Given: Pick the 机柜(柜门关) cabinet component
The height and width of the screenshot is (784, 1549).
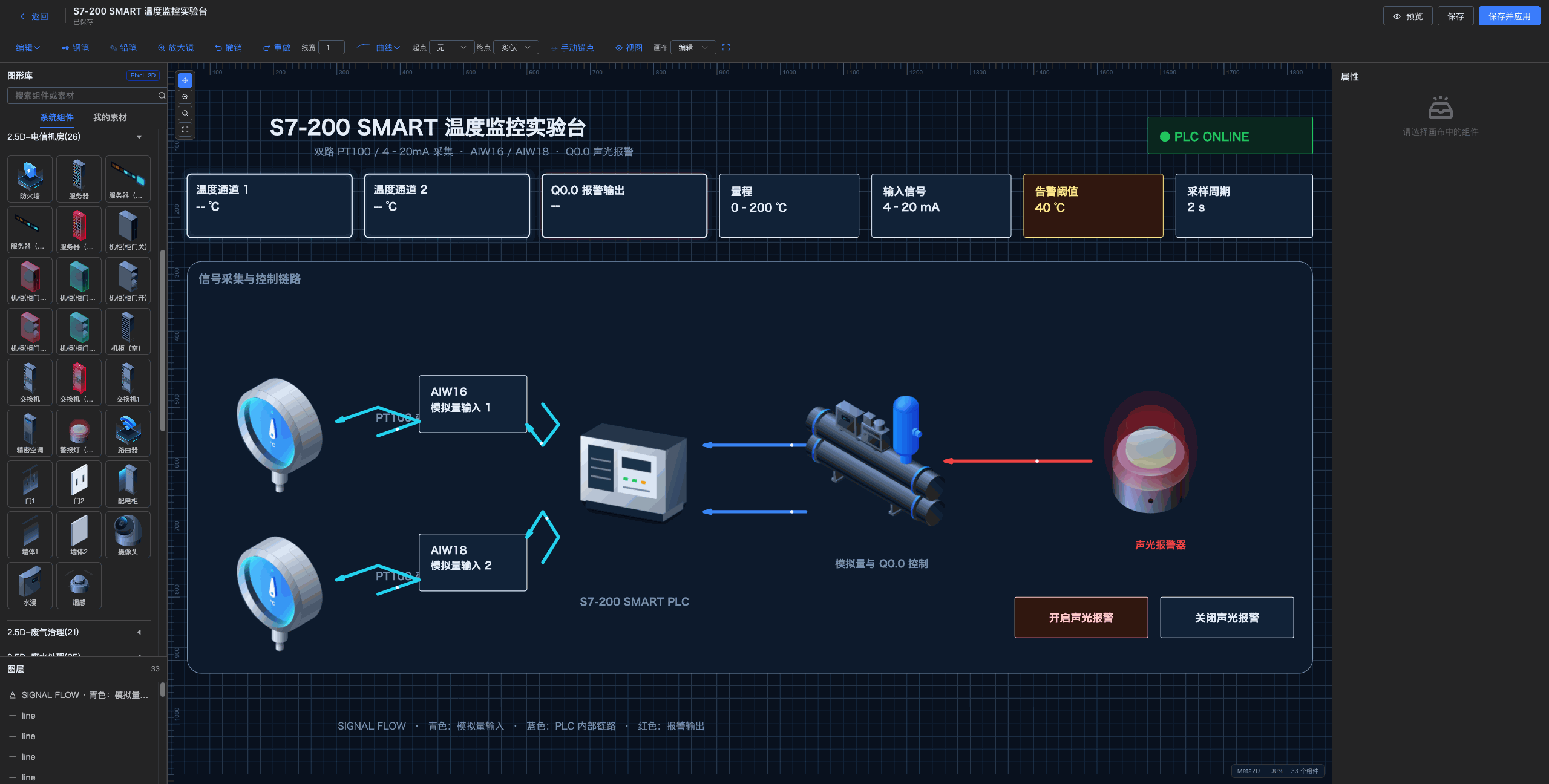Looking at the screenshot, I should (x=128, y=230).
